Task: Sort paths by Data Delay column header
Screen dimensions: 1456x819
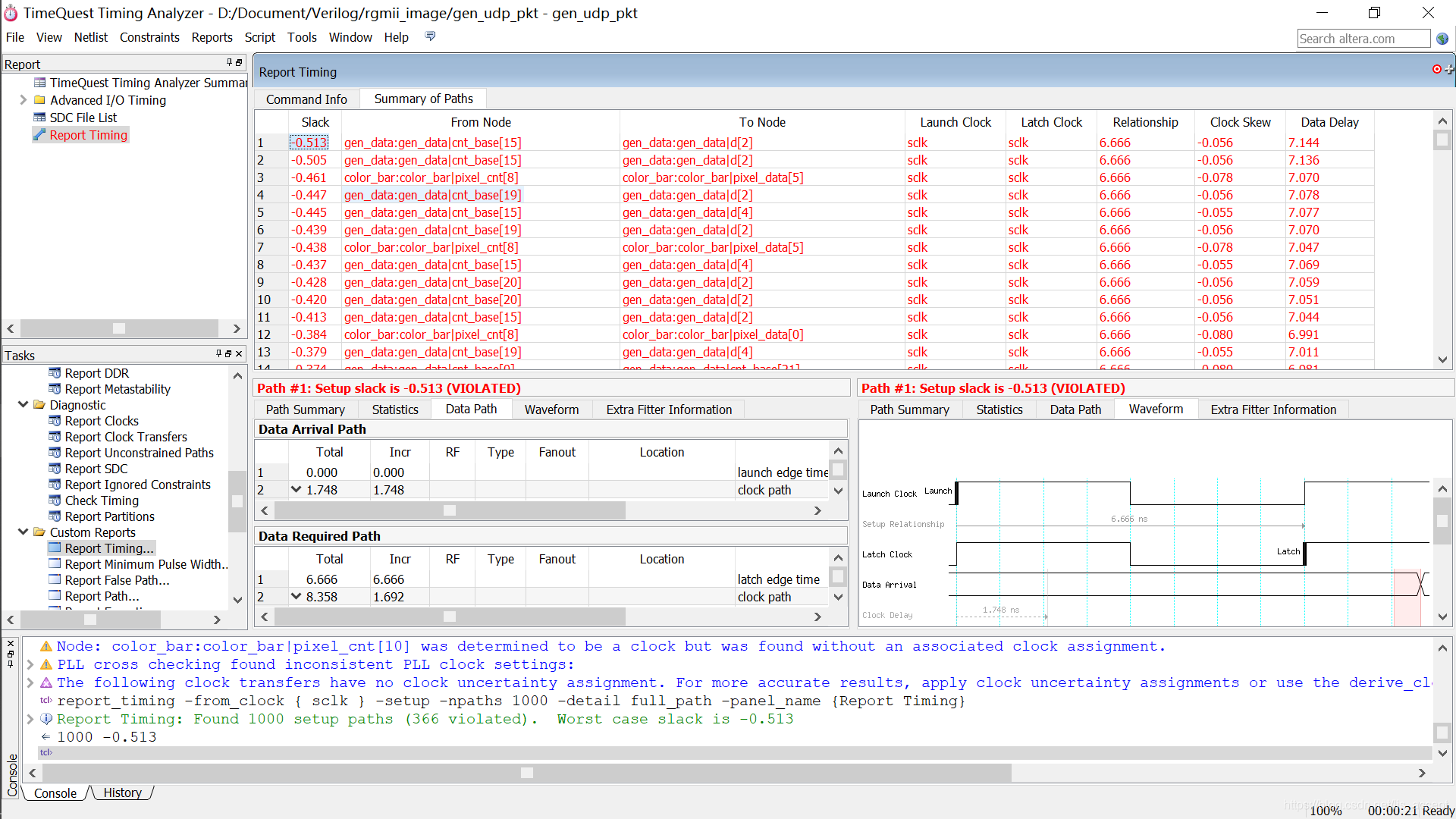Action: coord(1329,122)
